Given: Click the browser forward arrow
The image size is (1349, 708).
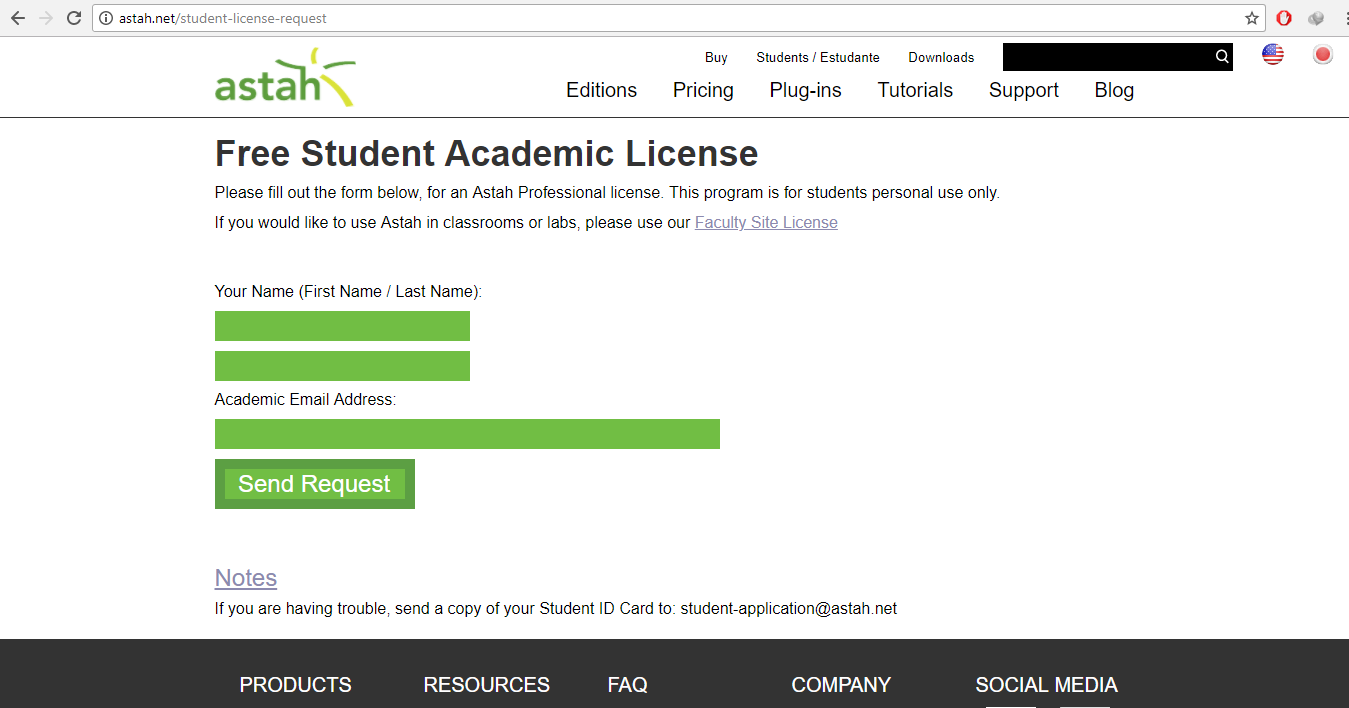Looking at the screenshot, I should 45,18.
